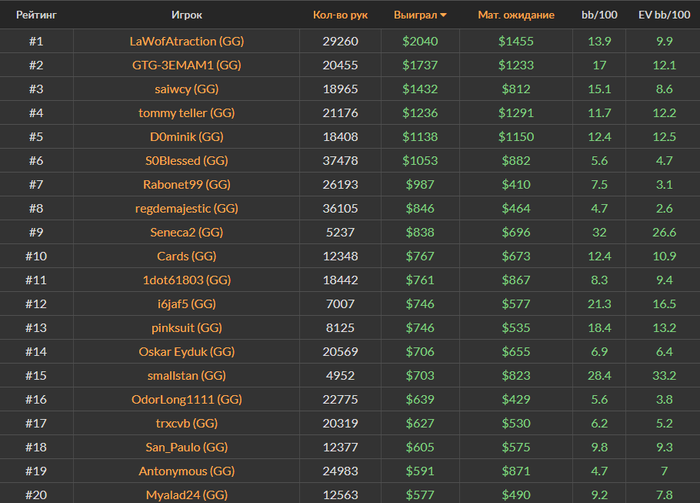
Task: Select expected value $410
Action: click(516, 185)
